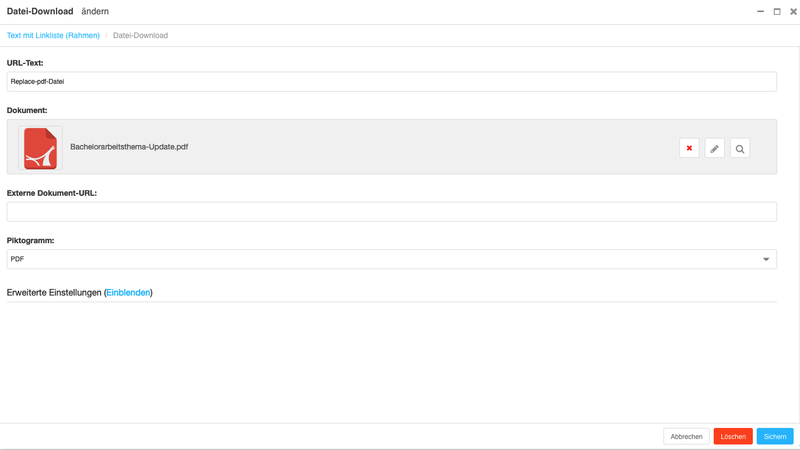Focus the Externe Dokument-URL field
The height and width of the screenshot is (450, 800).
coord(391,212)
